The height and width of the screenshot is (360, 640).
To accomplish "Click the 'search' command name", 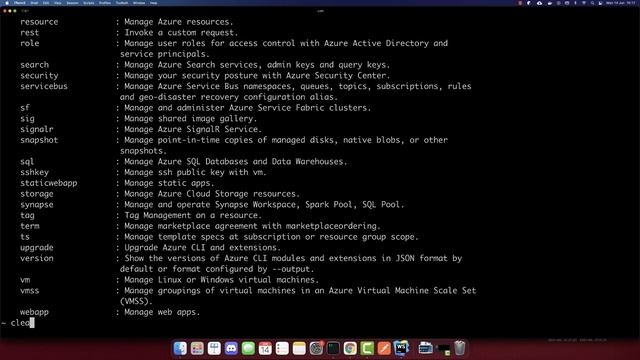I will point(35,65).
